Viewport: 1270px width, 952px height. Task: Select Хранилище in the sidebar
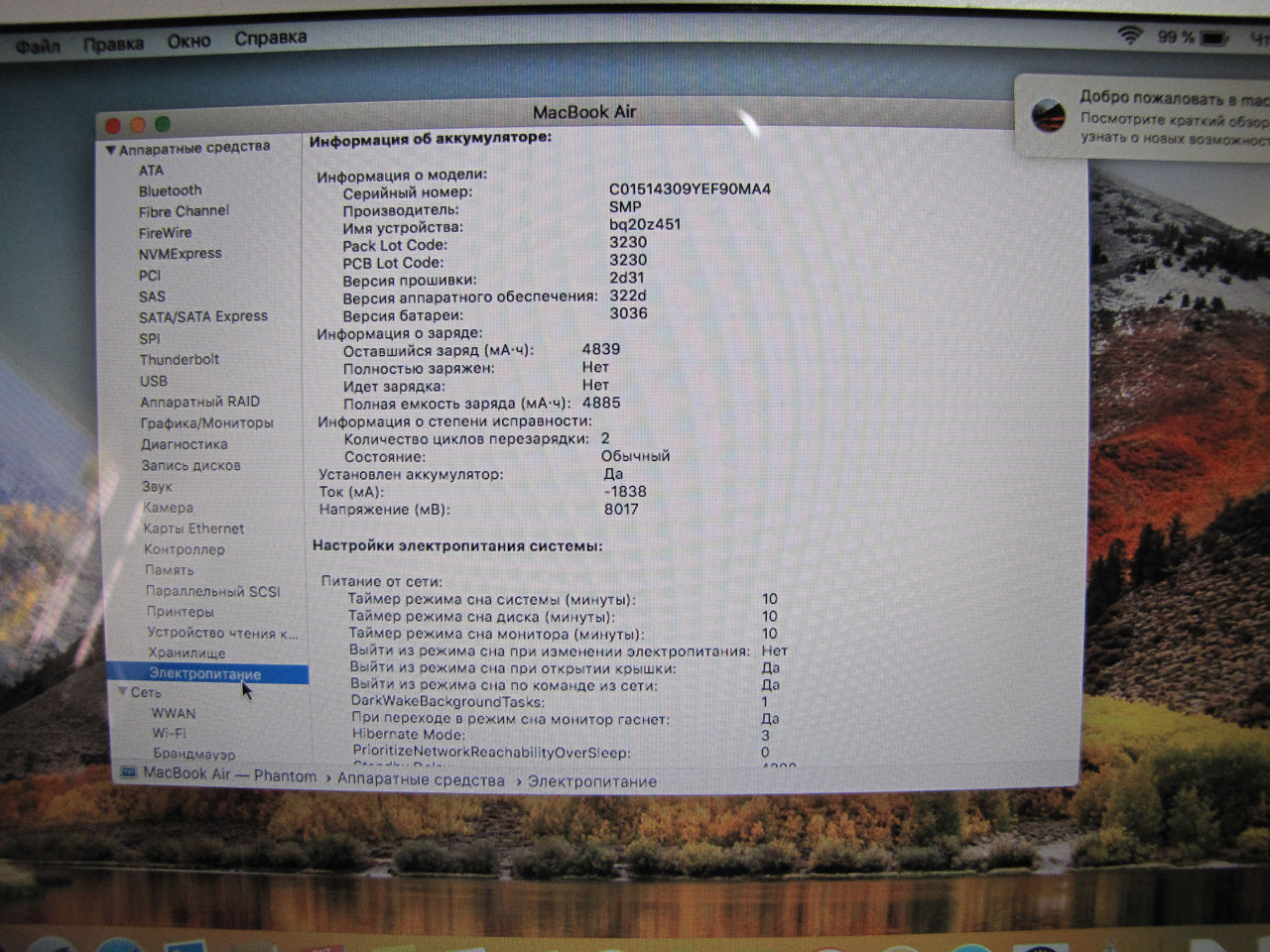point(188,654)
